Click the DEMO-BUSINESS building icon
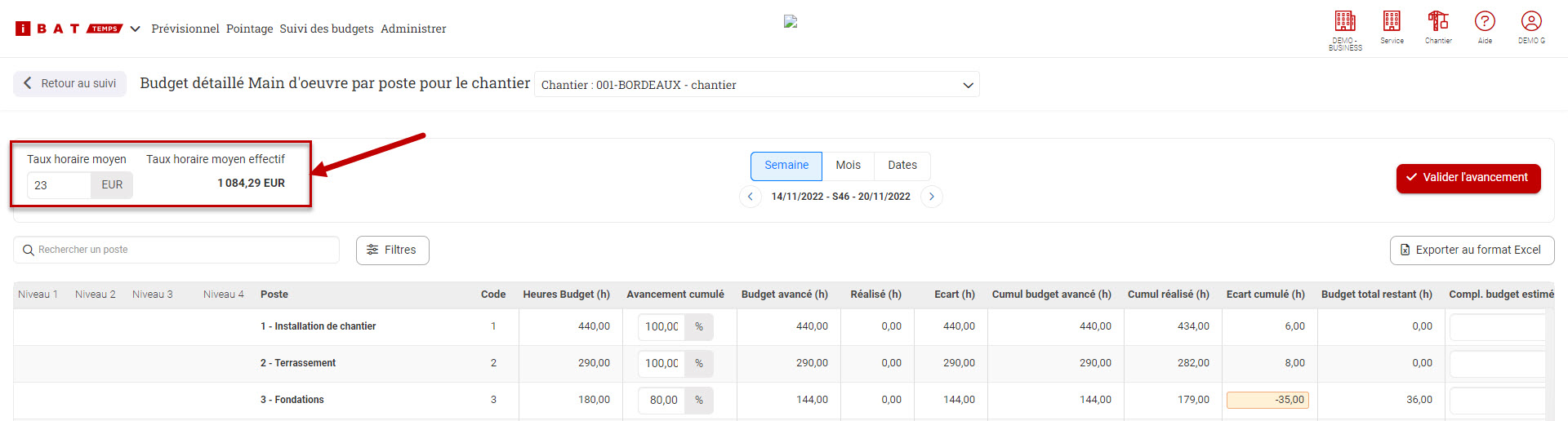The height and width of the screenshot is (421, 1568). point(1344,22)
